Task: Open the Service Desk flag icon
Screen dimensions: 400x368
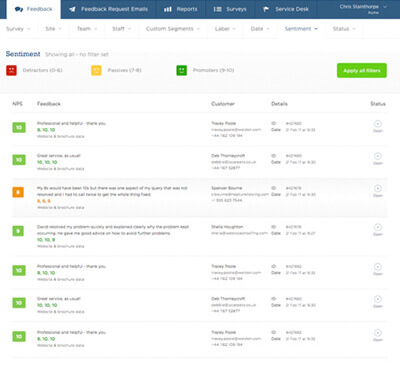Action: [266, 9]
